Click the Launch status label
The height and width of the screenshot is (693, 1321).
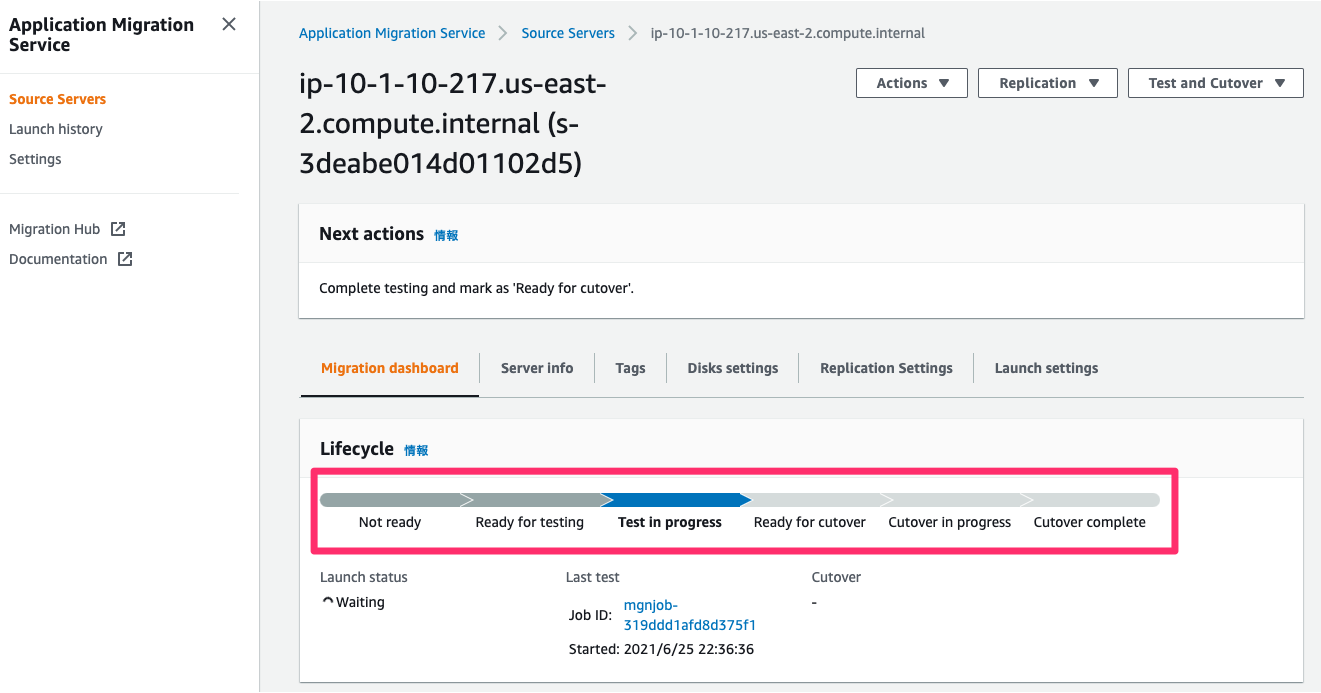(x=364, y=577)
